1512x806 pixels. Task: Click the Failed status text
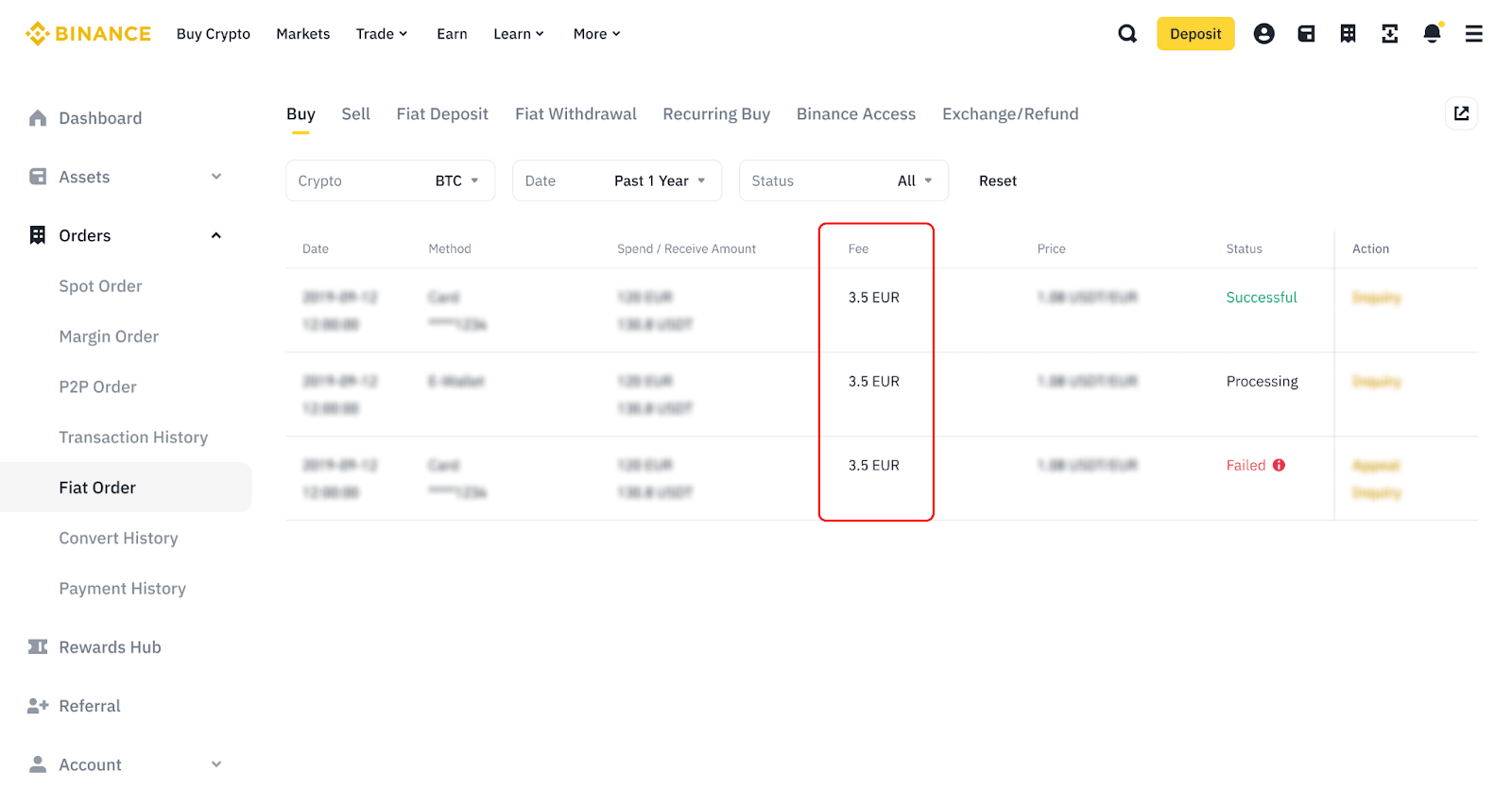[1246, 466]
